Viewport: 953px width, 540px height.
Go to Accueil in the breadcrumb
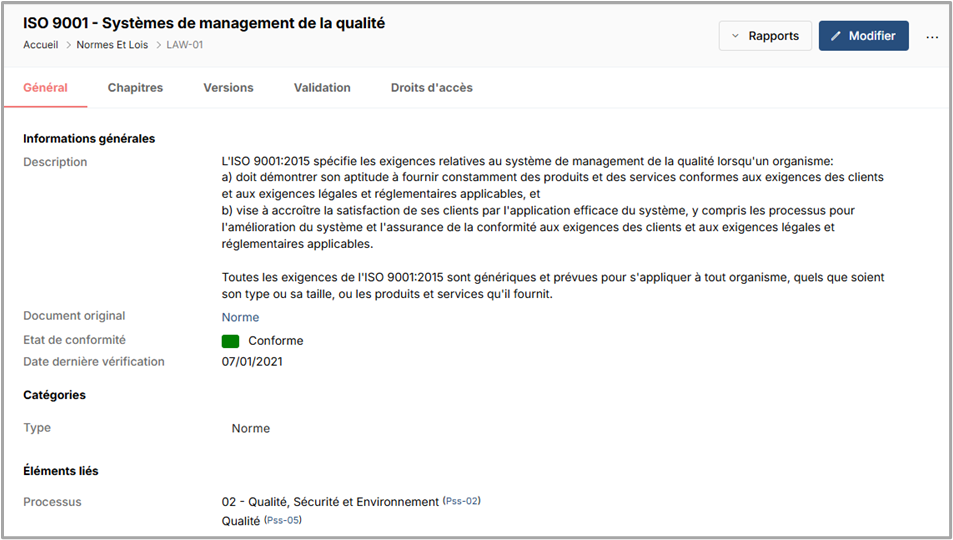click(41, 45)
